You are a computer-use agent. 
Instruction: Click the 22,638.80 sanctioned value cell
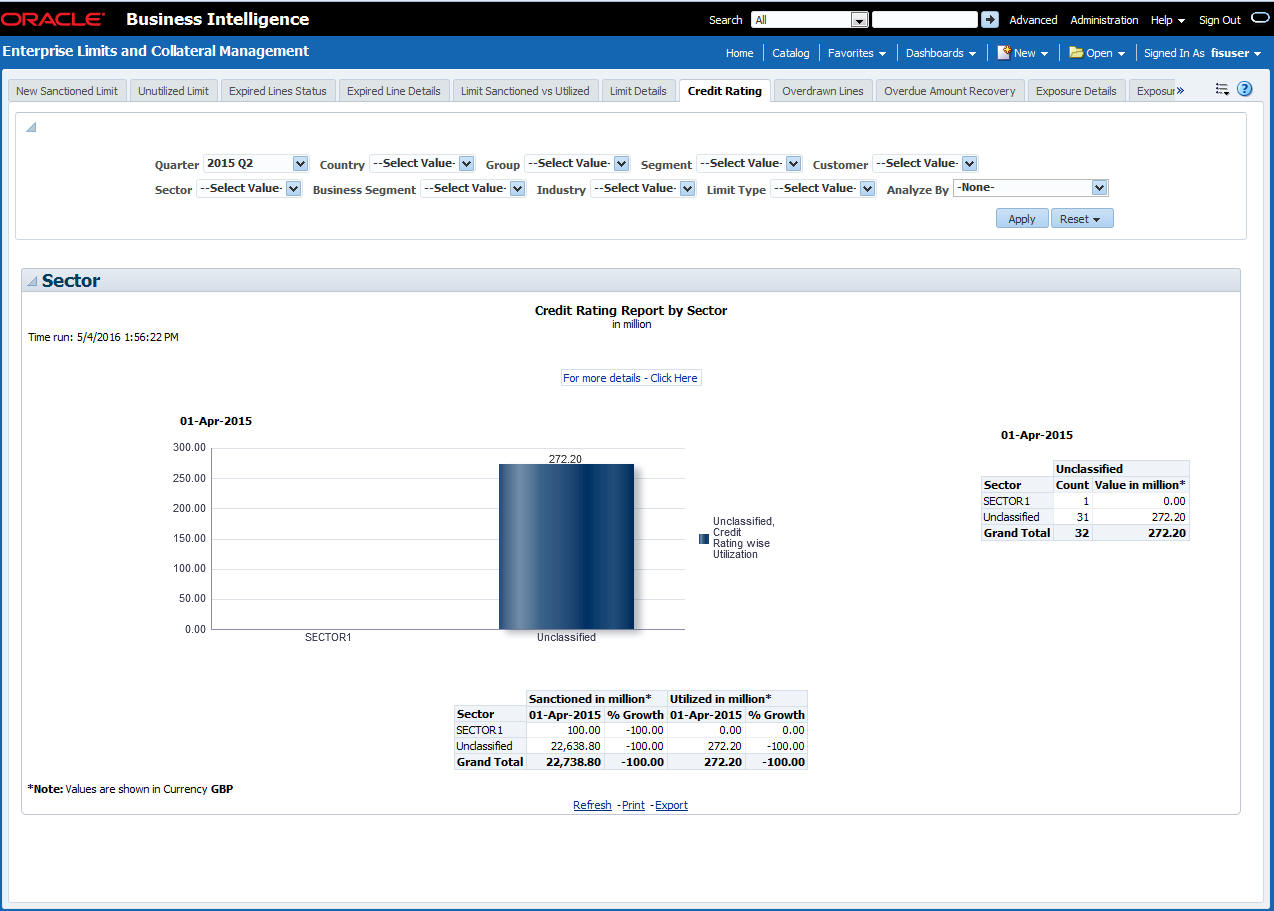pyautogui.click(x=565, y=746)
